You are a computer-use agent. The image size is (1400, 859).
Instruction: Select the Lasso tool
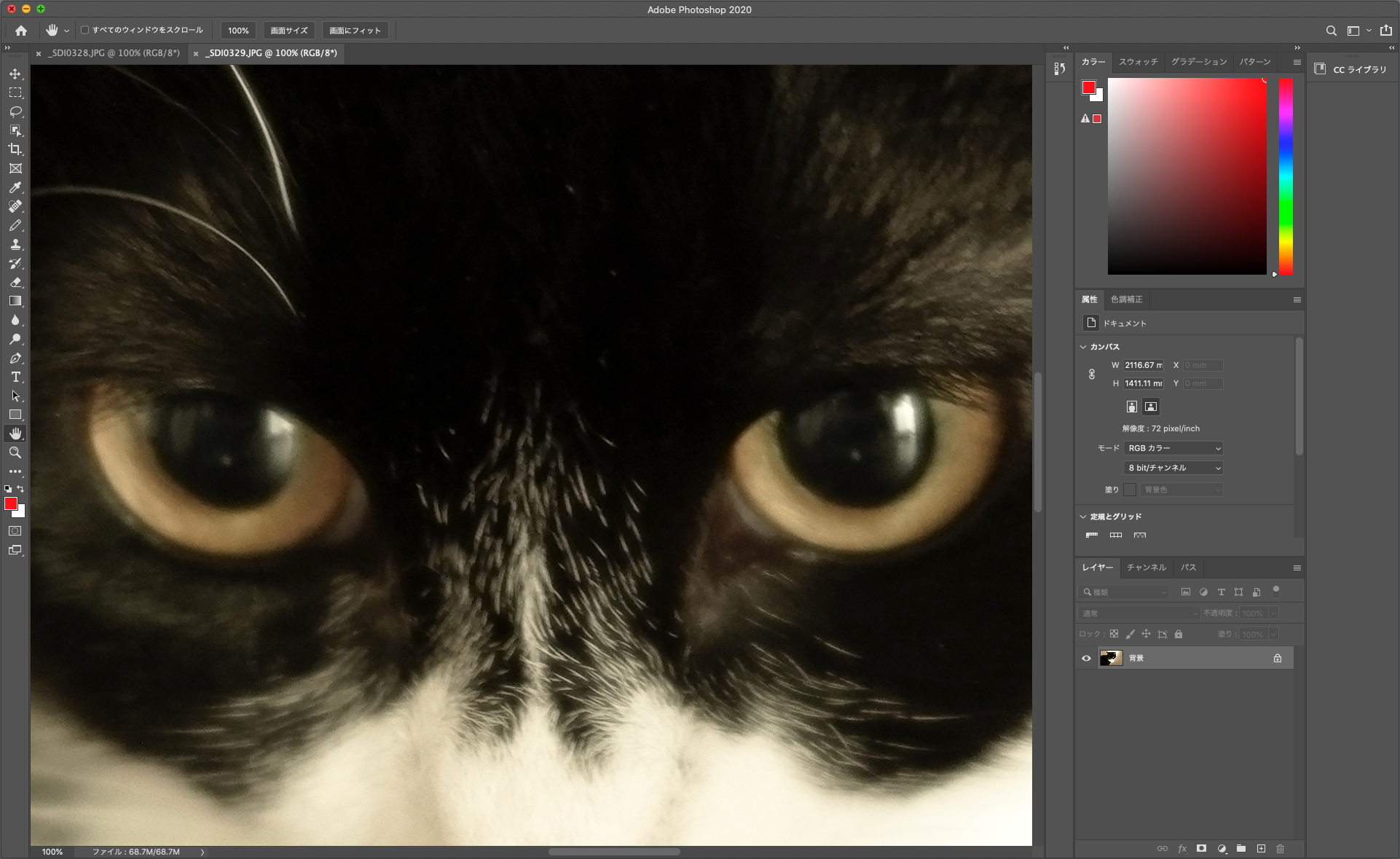(15, 111)
